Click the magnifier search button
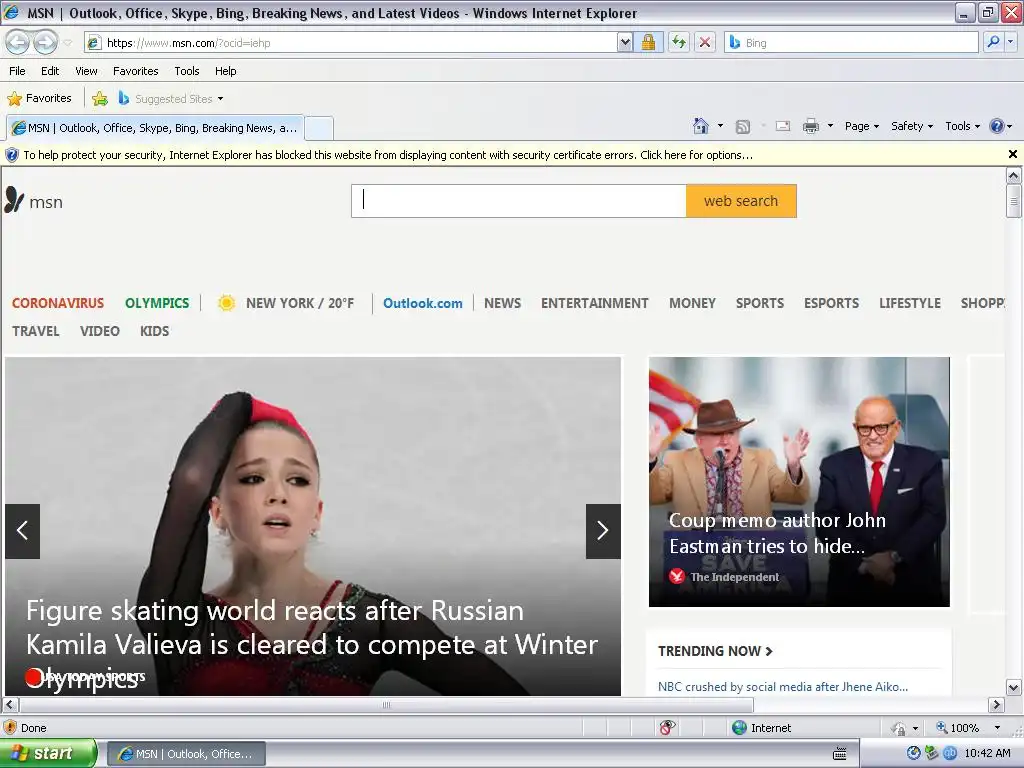The height and width of the screenshot is (768, 1024). point(993,42)
